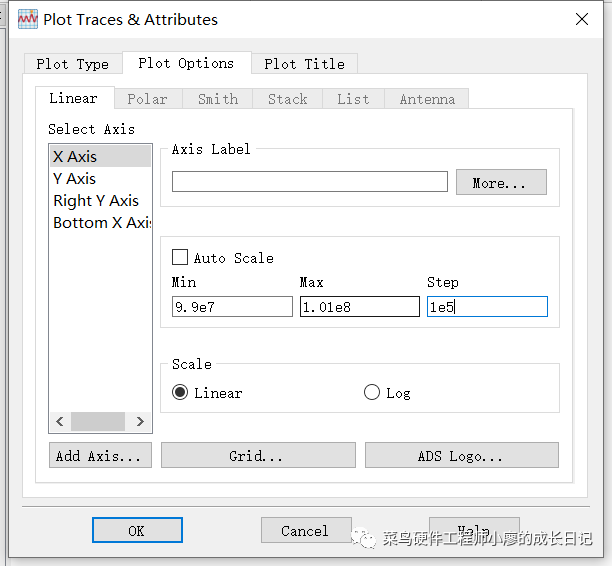
Task: Close the Plot Traces & Attributes dialog
Action: (x=582, y=19)
